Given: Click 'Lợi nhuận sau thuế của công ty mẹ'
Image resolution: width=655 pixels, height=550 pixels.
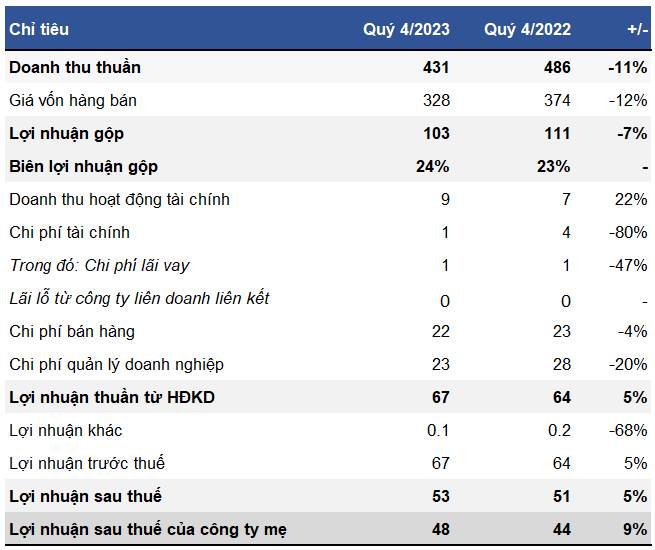Looking at the screenshot, I should pos(148,529).
